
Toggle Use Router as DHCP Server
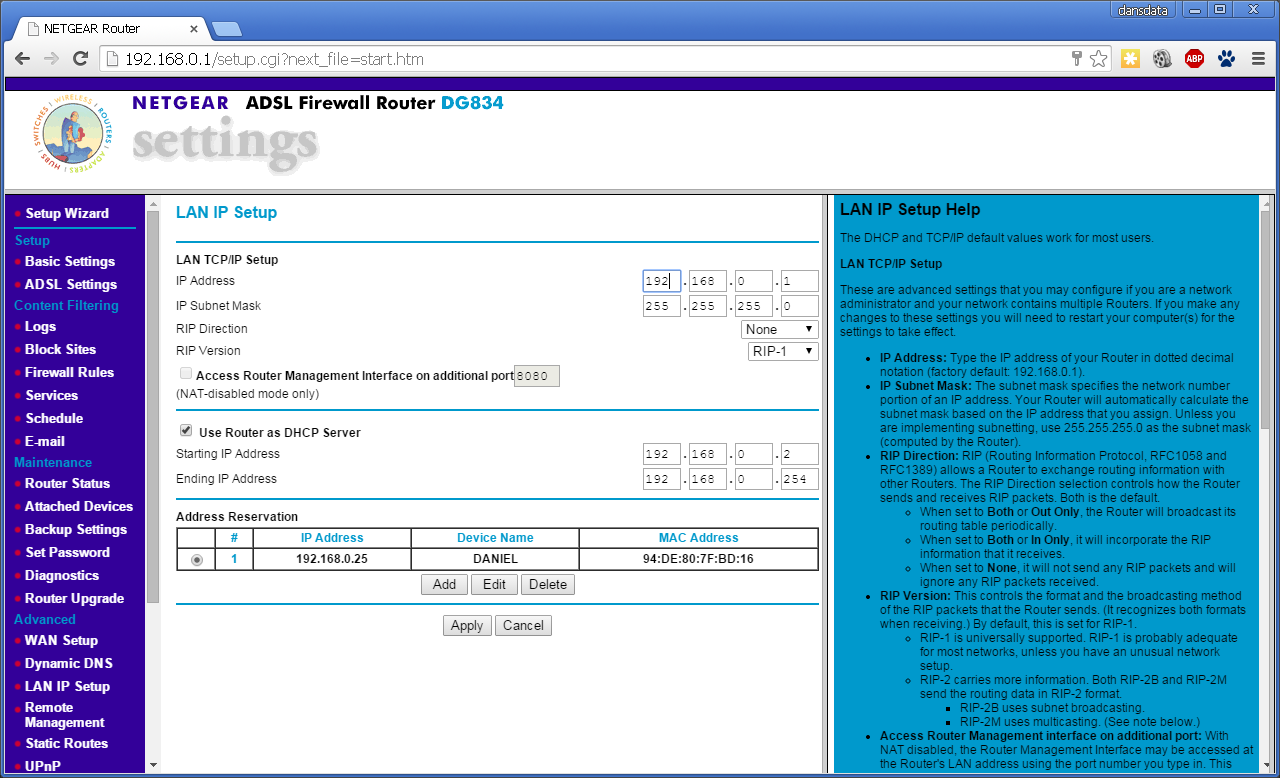186,431
